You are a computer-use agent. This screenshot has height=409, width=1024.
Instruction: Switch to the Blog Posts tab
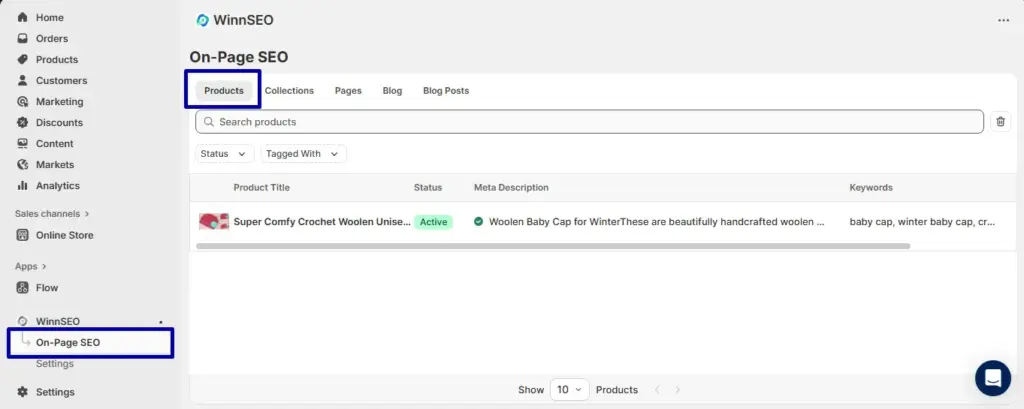click(x=446, y=90)
